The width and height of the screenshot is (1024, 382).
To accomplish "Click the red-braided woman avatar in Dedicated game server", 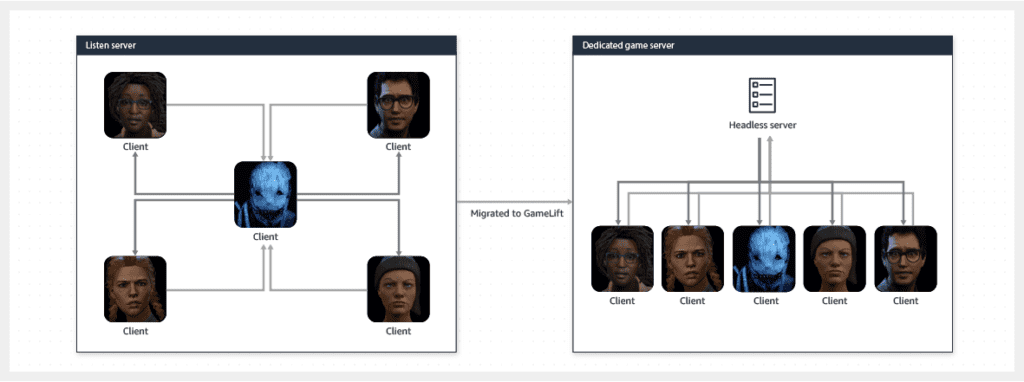I will (x=693, y=259).
